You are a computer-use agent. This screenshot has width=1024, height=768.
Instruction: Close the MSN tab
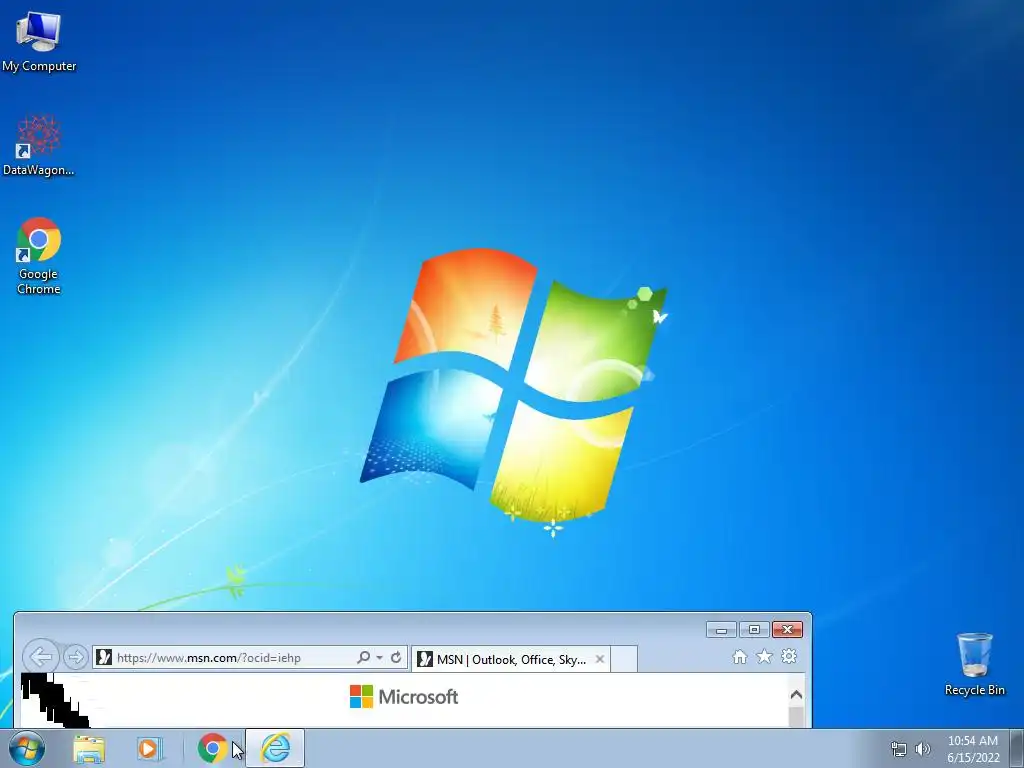pyautogui.click(x=600, y=659)
